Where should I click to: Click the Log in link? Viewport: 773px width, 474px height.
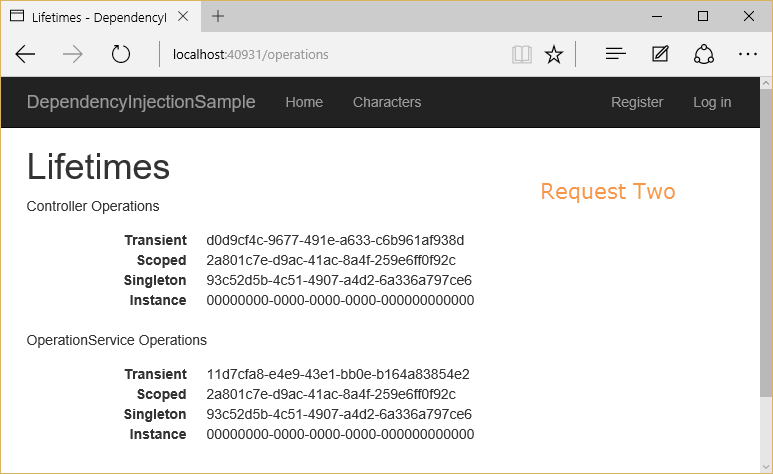tap(712, 102)
